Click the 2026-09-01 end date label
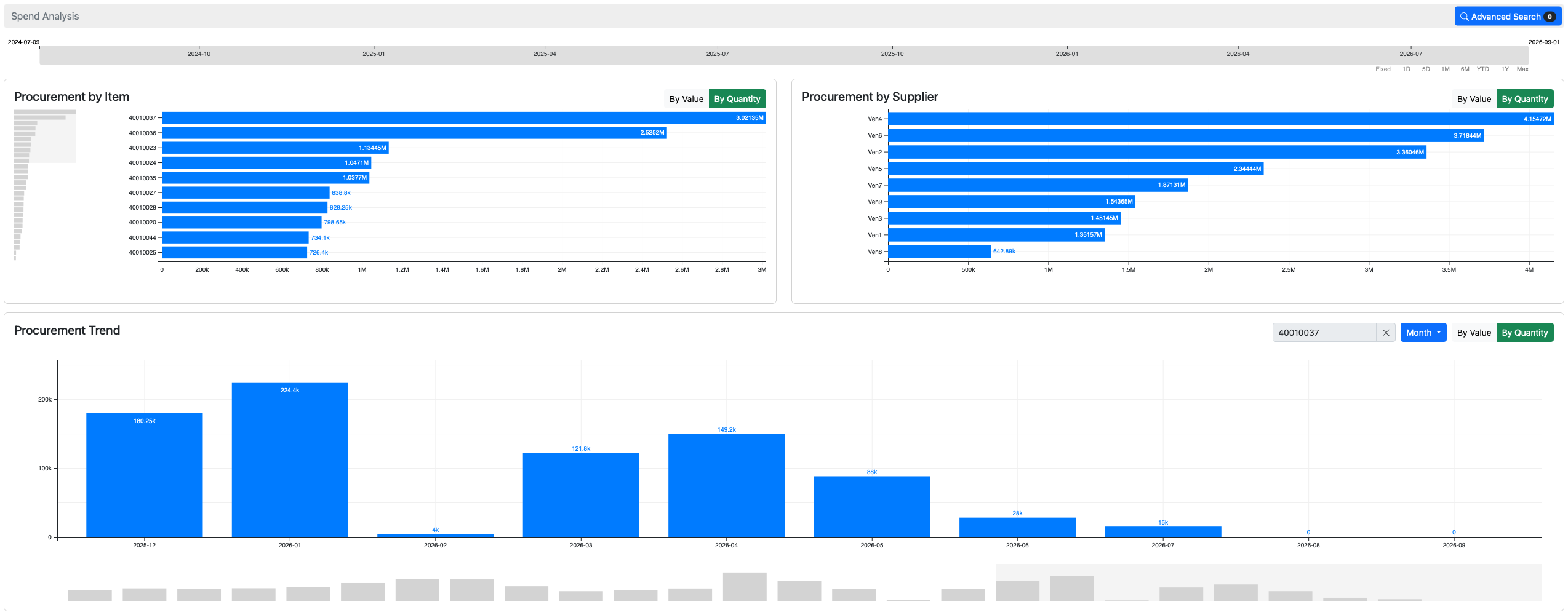1568x615 pixels. [1544, 42]
